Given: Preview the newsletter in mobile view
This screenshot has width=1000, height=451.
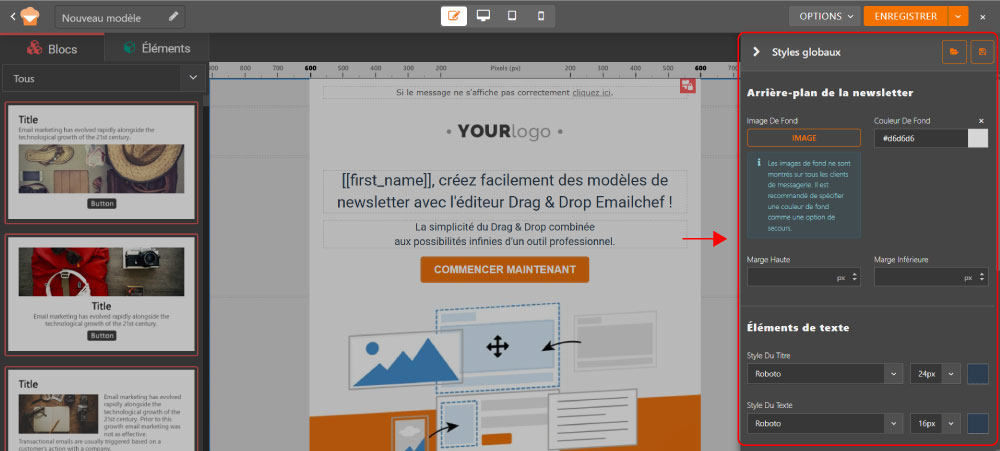Looking at the screenshot, I should (541, 16).
